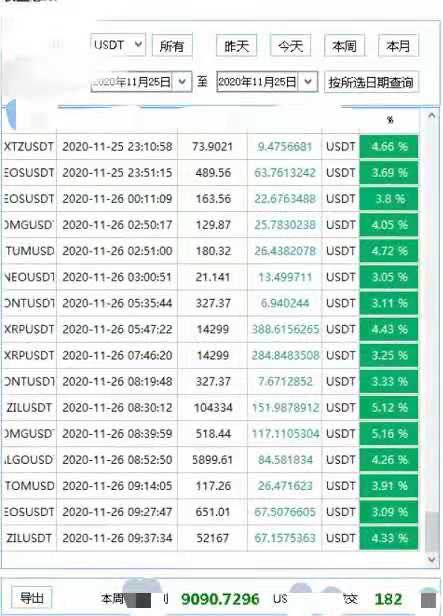Click timestamp 2020-11-26 02:50:17

tap(117, 225)
